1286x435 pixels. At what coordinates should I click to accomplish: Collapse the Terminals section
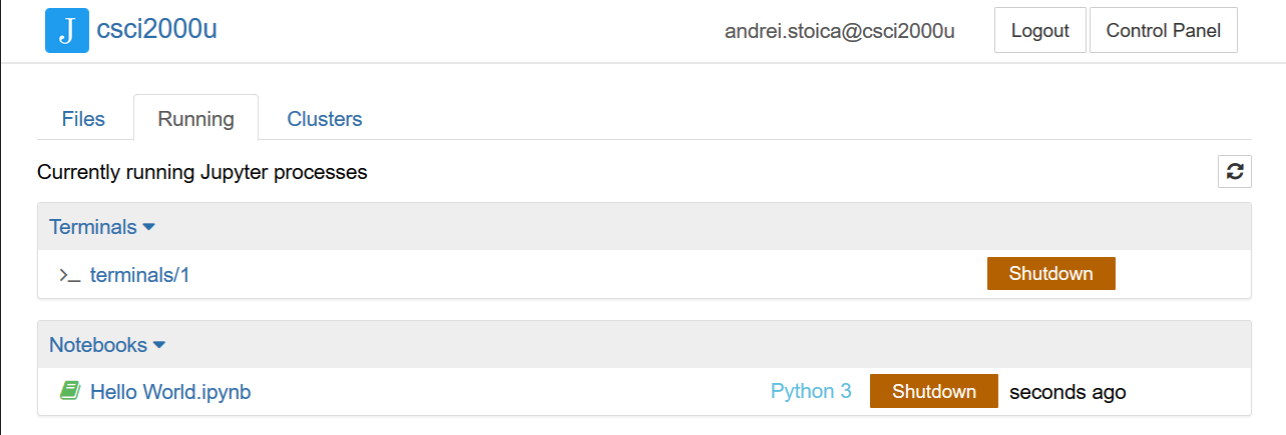102,227
